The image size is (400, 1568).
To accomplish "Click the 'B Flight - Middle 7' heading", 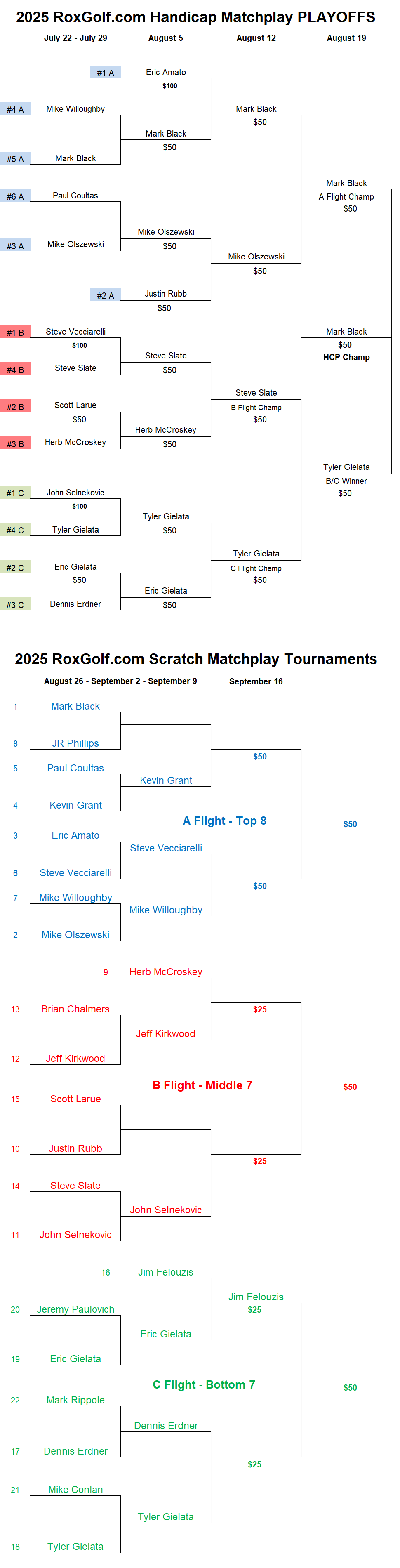I will (202, 1085).
